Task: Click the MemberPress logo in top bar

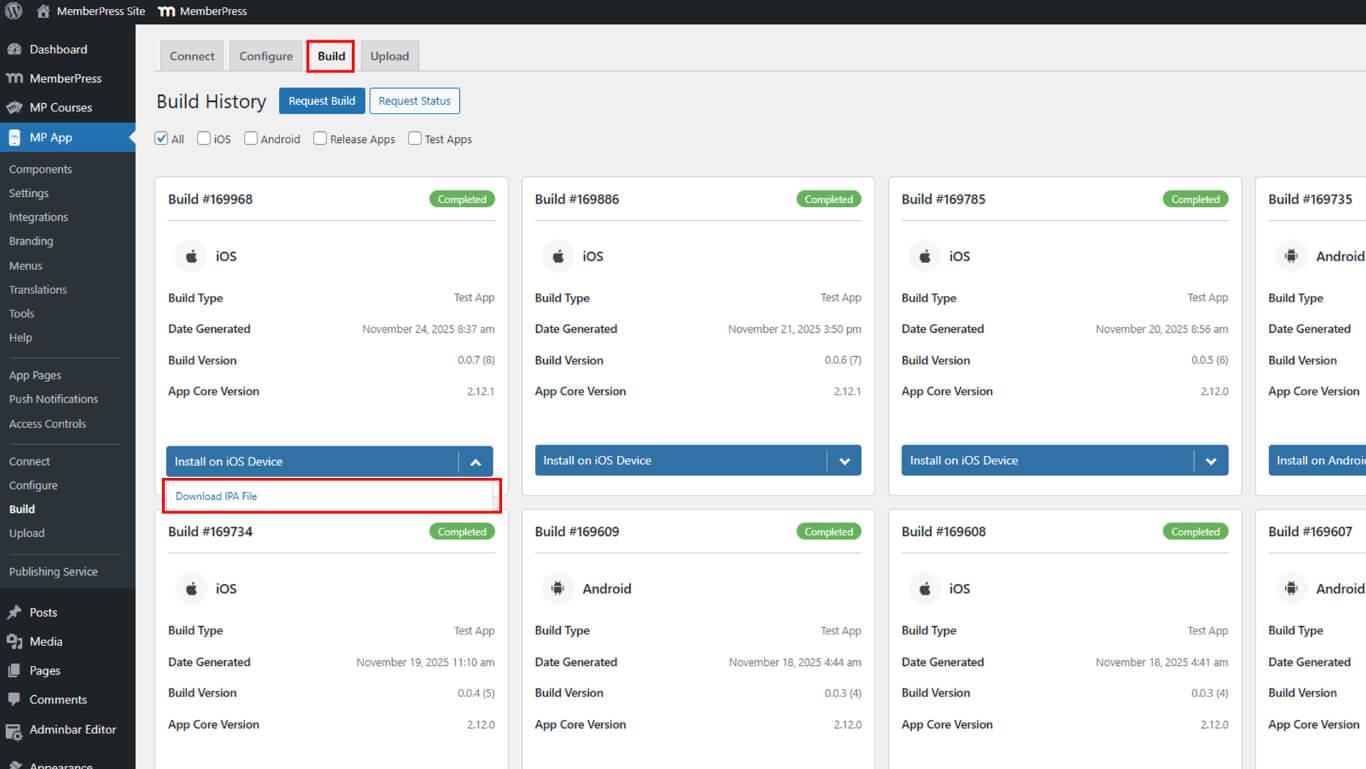Action: click(x=166, y=11)
